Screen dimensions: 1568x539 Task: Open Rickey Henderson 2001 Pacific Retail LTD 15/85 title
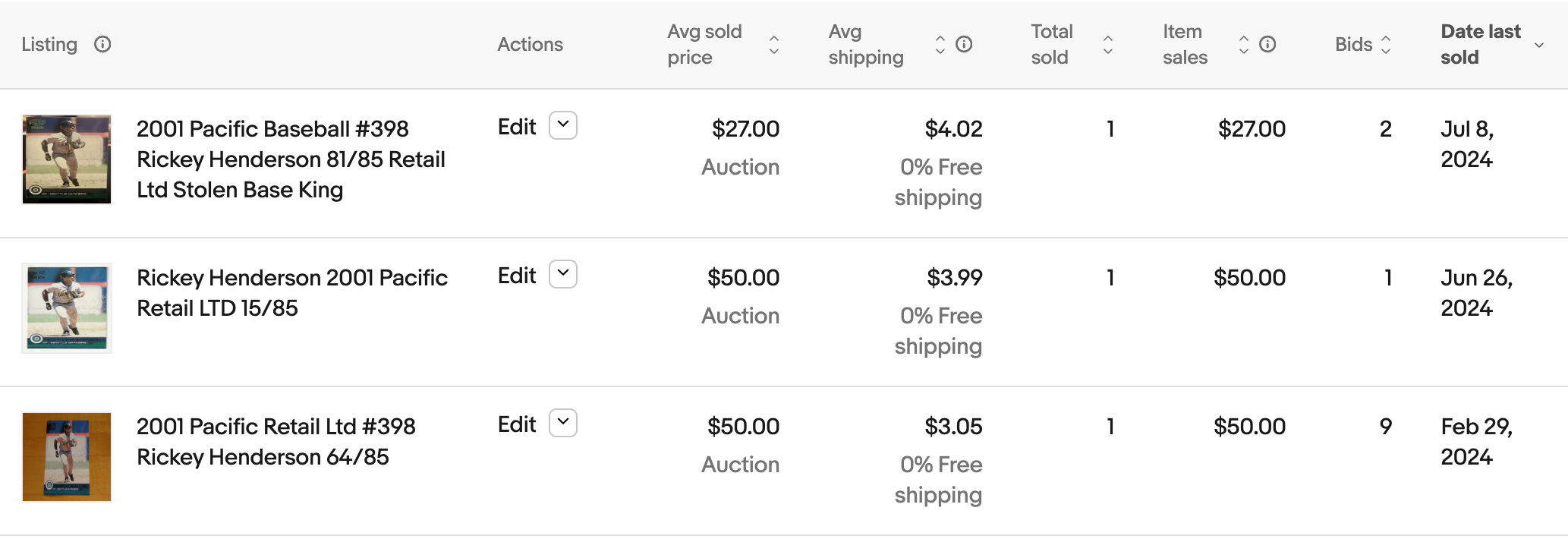click(x=292, y=293)
